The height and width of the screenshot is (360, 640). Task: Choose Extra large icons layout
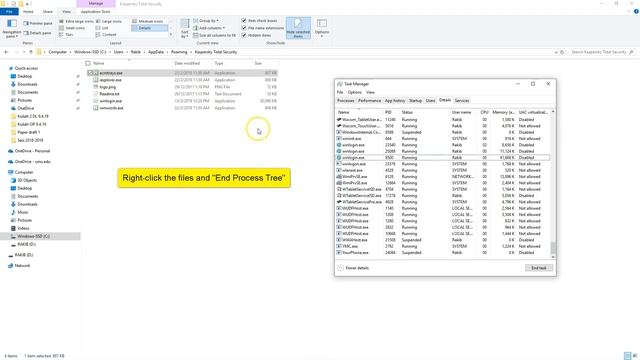point(76,21)
